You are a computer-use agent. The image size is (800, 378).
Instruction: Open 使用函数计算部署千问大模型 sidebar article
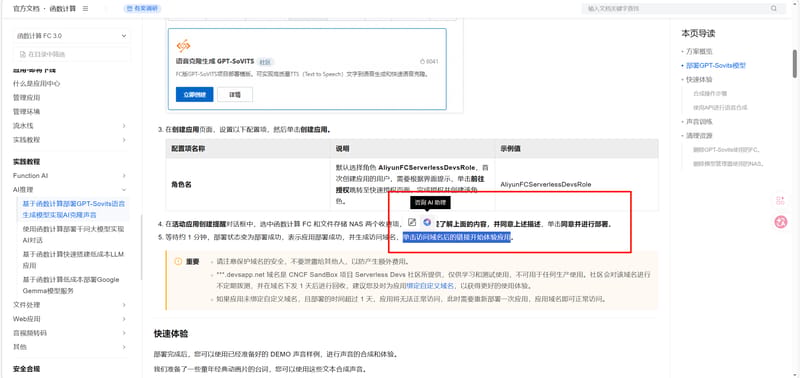point(73,235)
